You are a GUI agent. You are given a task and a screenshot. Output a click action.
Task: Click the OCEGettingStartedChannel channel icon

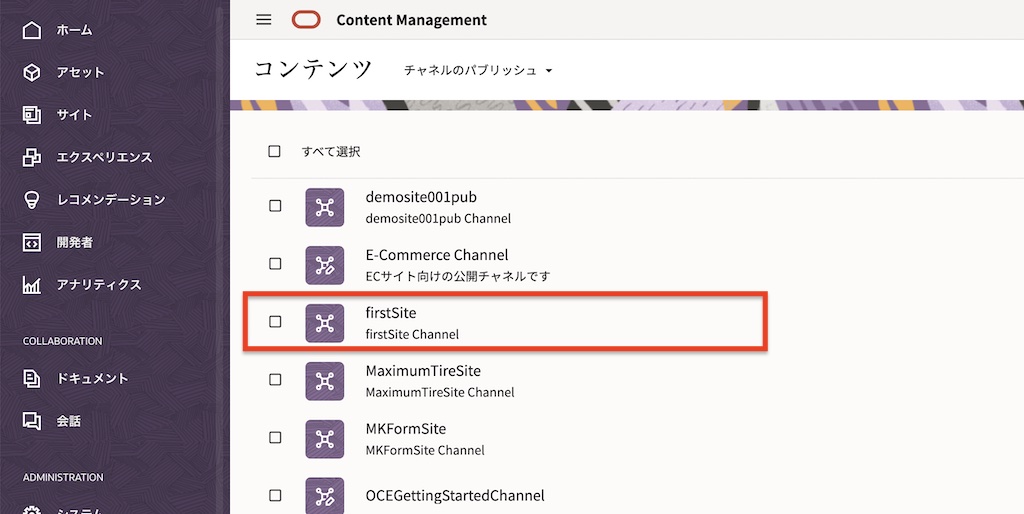tap(324, 496)
